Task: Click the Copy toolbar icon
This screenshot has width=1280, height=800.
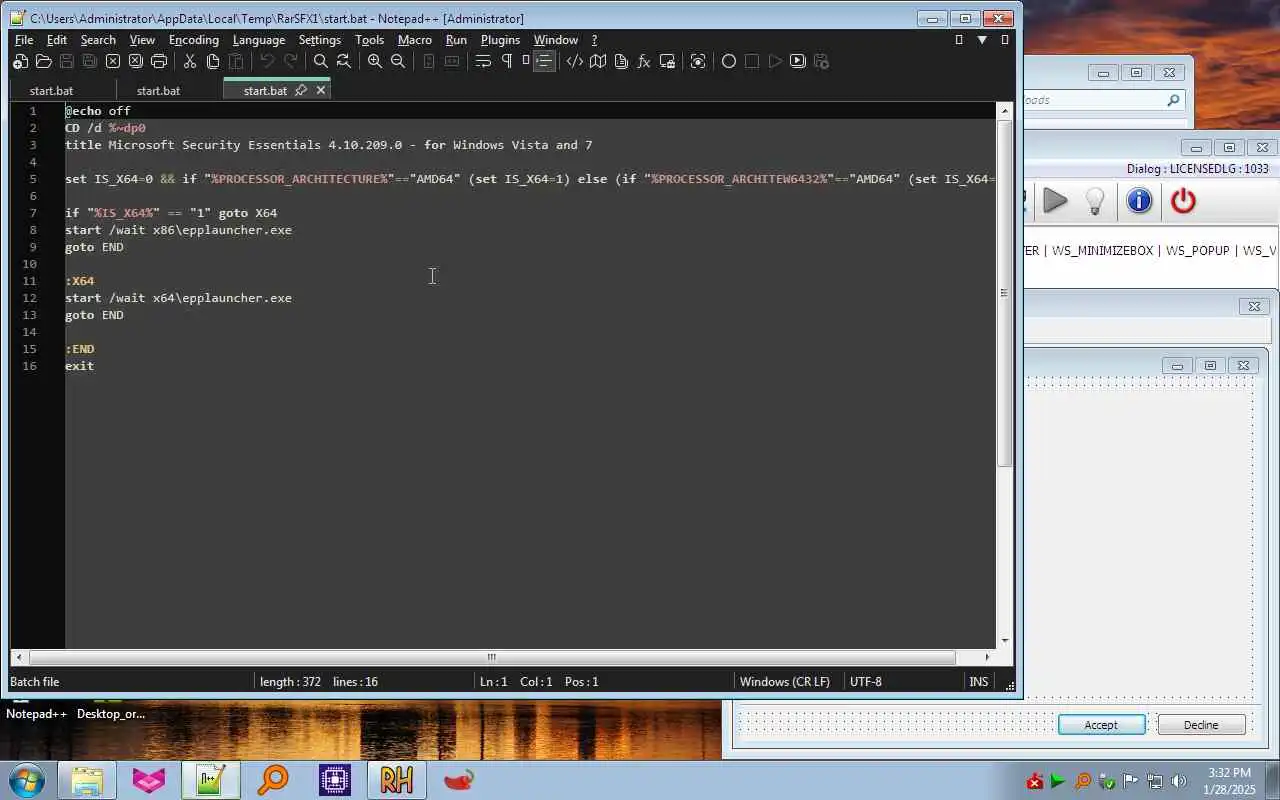Action: 213,61
